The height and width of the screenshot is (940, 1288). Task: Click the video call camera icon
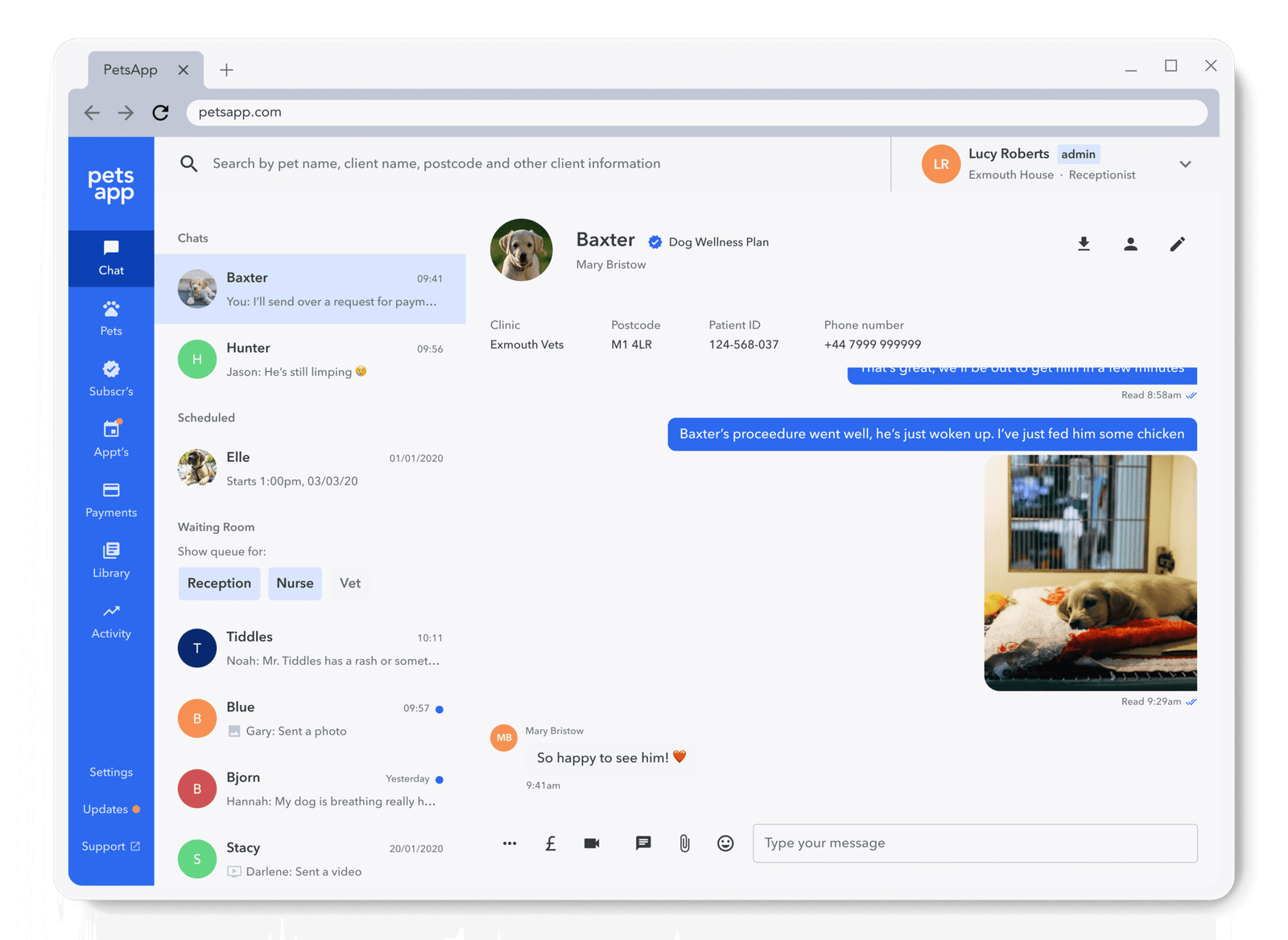(592, 843)
